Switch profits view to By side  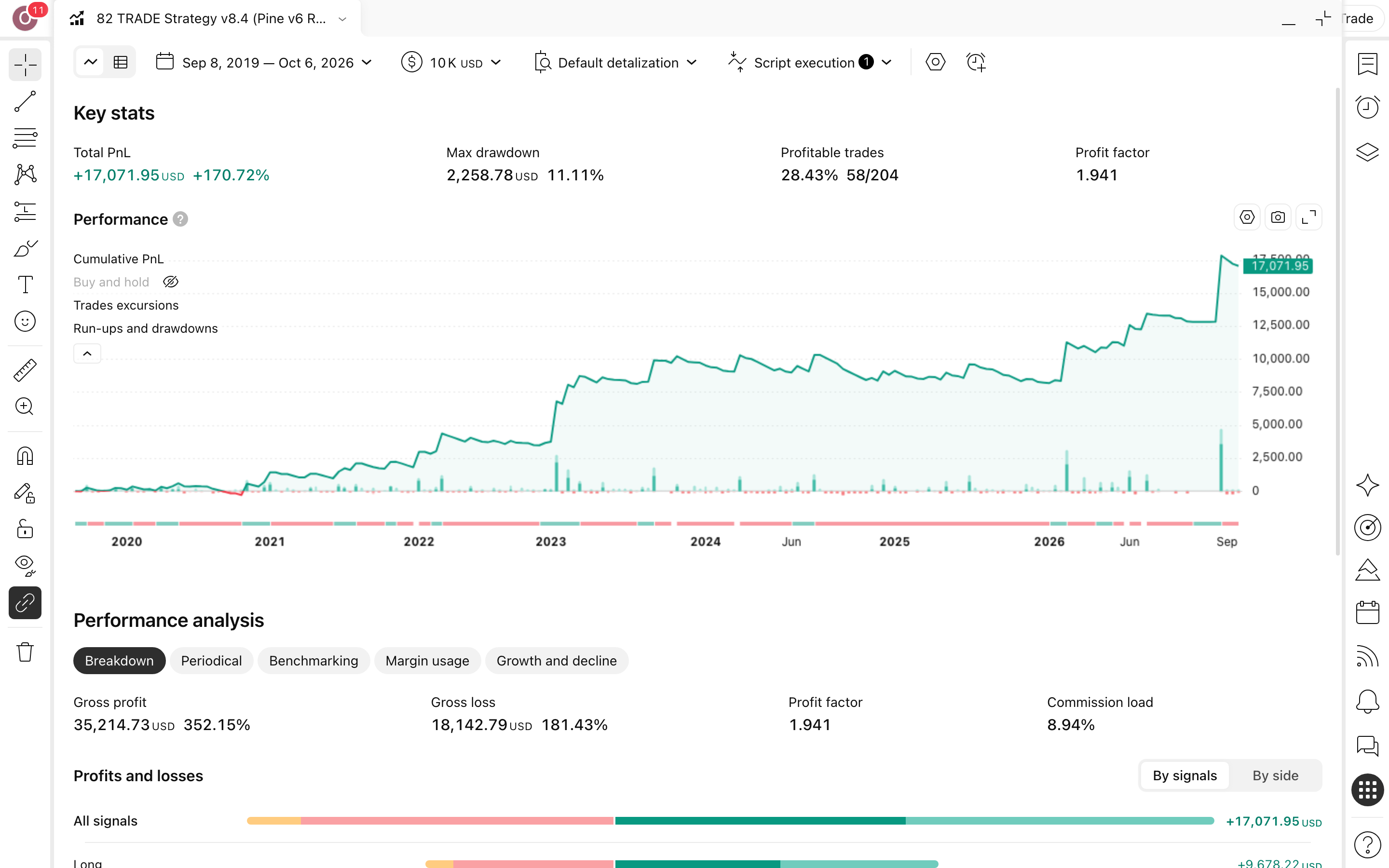tap(1275, 775)
